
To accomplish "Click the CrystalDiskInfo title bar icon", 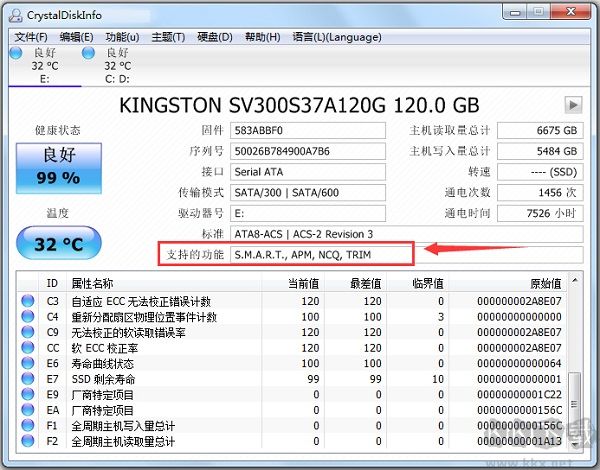I will (16, 15).
